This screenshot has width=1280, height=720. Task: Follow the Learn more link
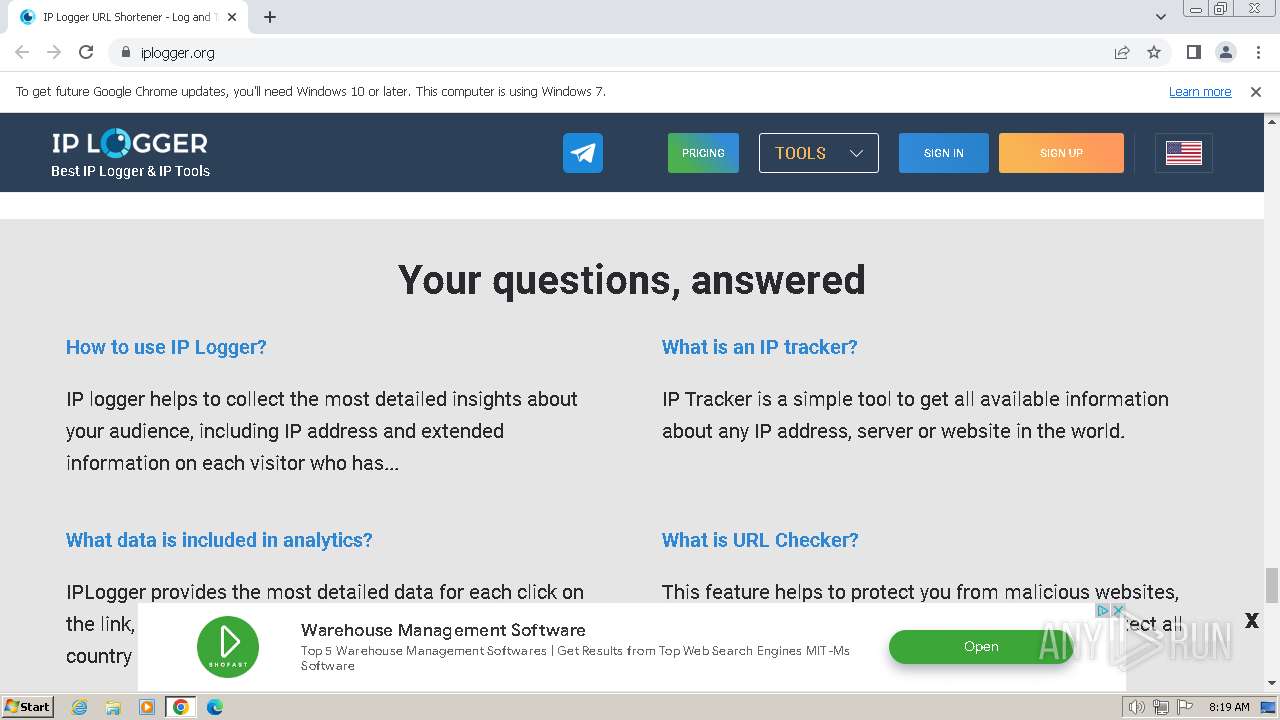pos(1200,91)
